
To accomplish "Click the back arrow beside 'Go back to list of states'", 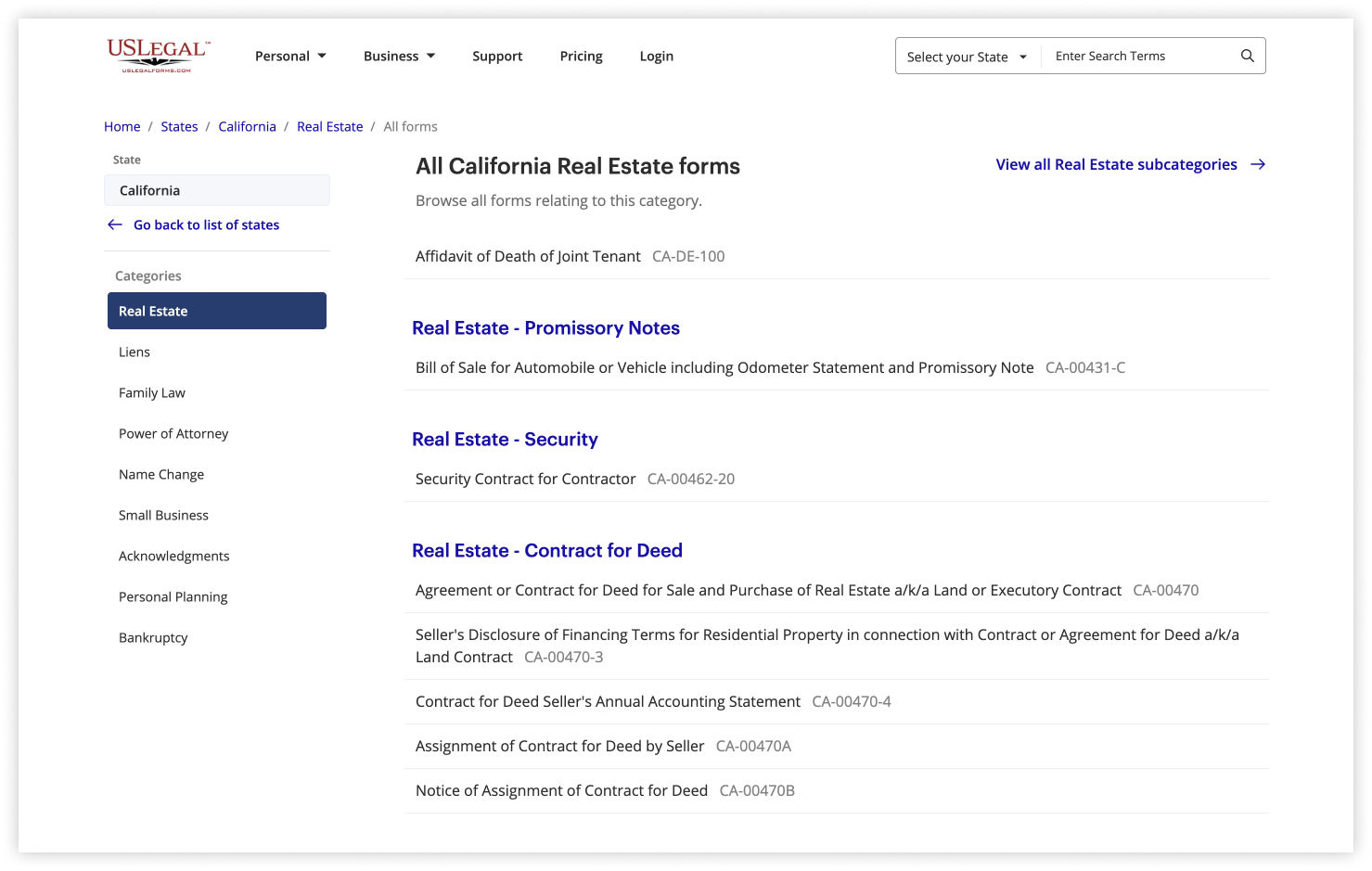I will point(114,224).
